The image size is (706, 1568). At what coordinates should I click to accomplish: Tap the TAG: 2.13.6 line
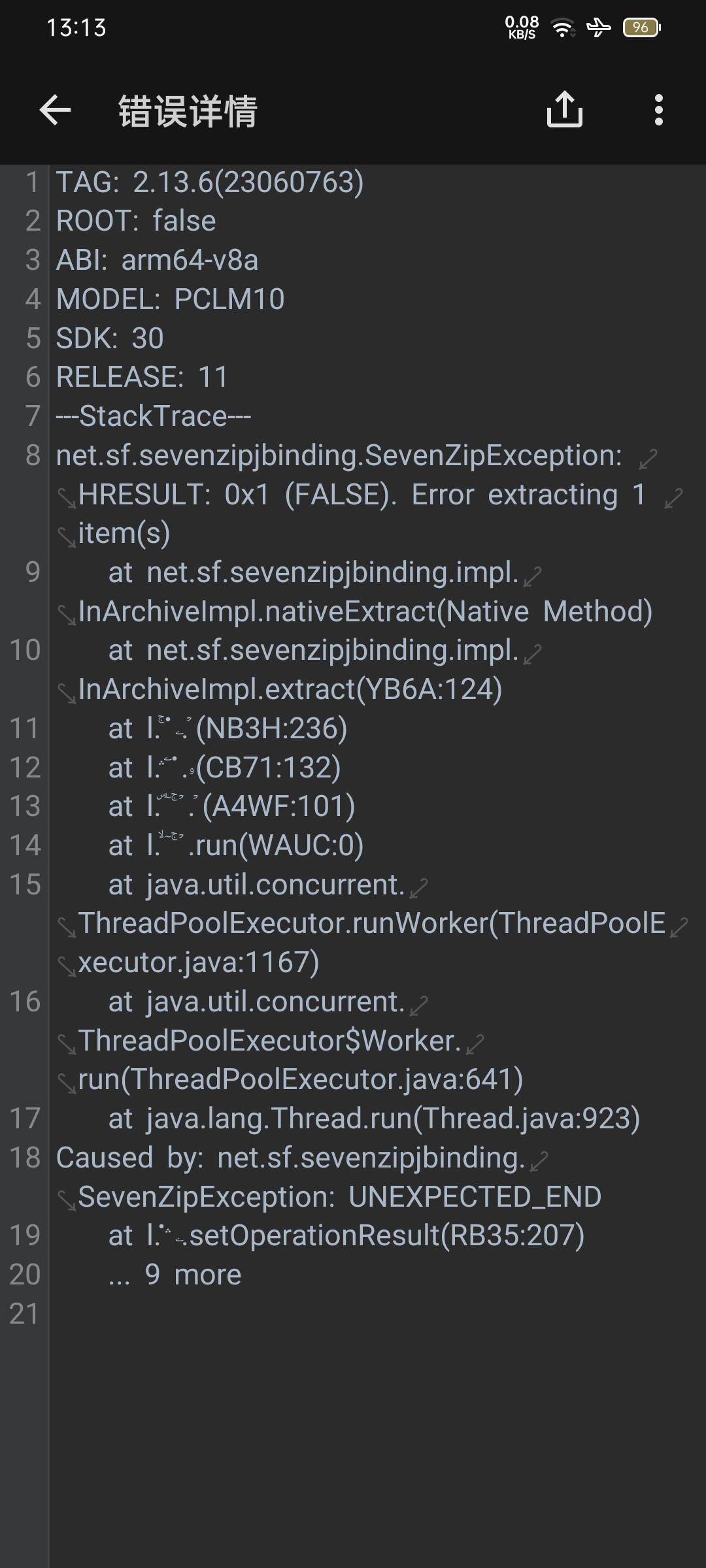pyautogui.click(x=210, y=182)
